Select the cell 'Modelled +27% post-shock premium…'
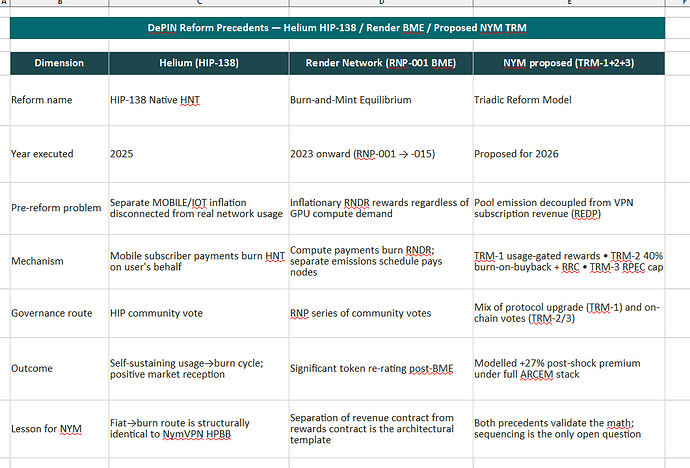The height and width of the screenshot is (468, 690). 569,369
